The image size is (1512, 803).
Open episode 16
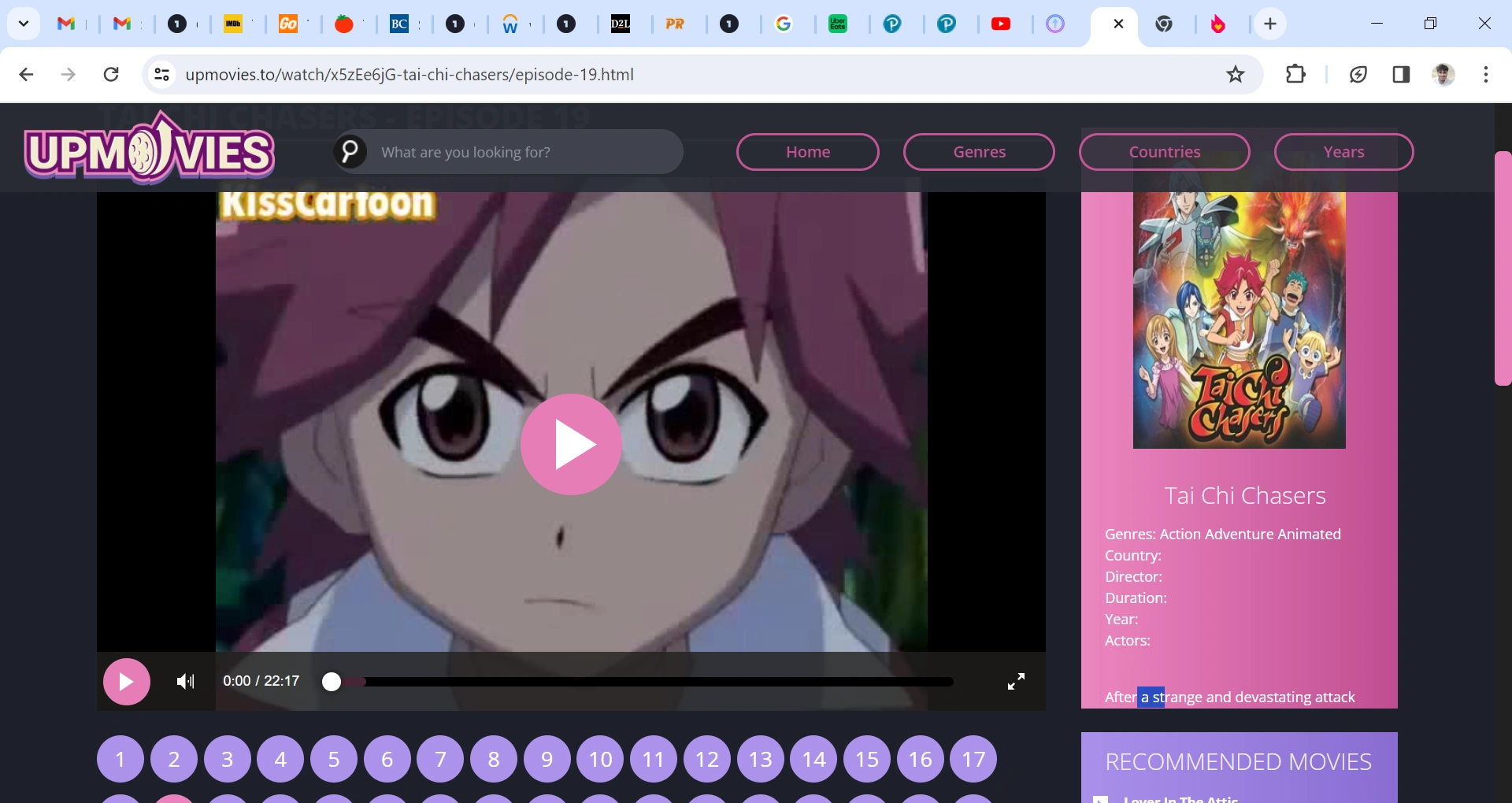click(921, 759)
